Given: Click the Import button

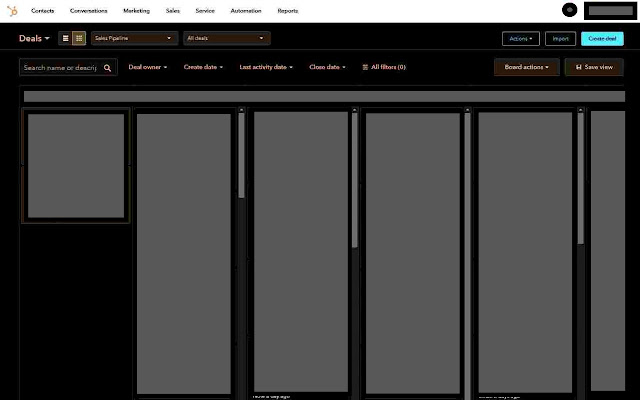Looking at the screenshot, I should [x=560, y=39].
